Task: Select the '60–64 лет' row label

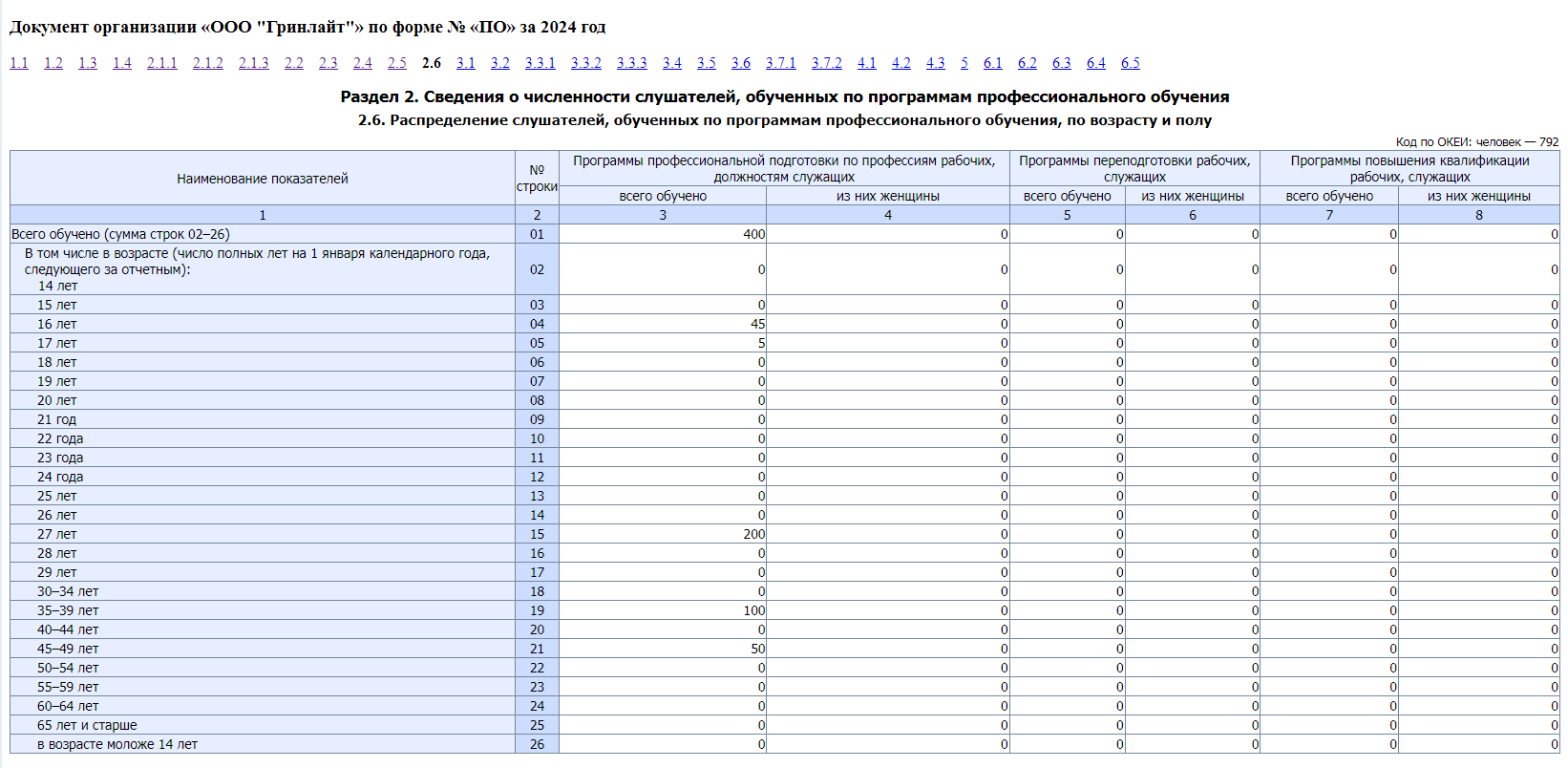Action: (68, 706)
